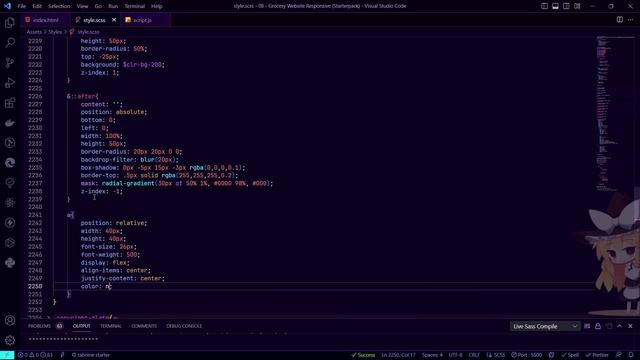
Task: Open the Thunder Client lightning icon
Action: 10,223
